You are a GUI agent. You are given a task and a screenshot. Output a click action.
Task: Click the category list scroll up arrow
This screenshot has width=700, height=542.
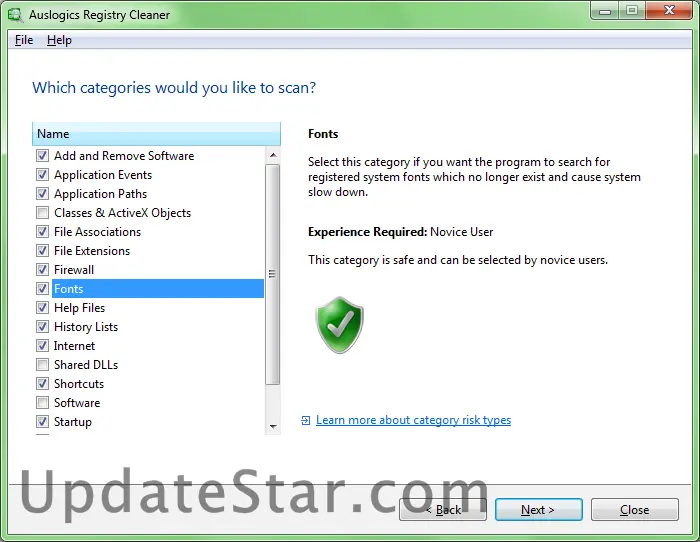273,155
